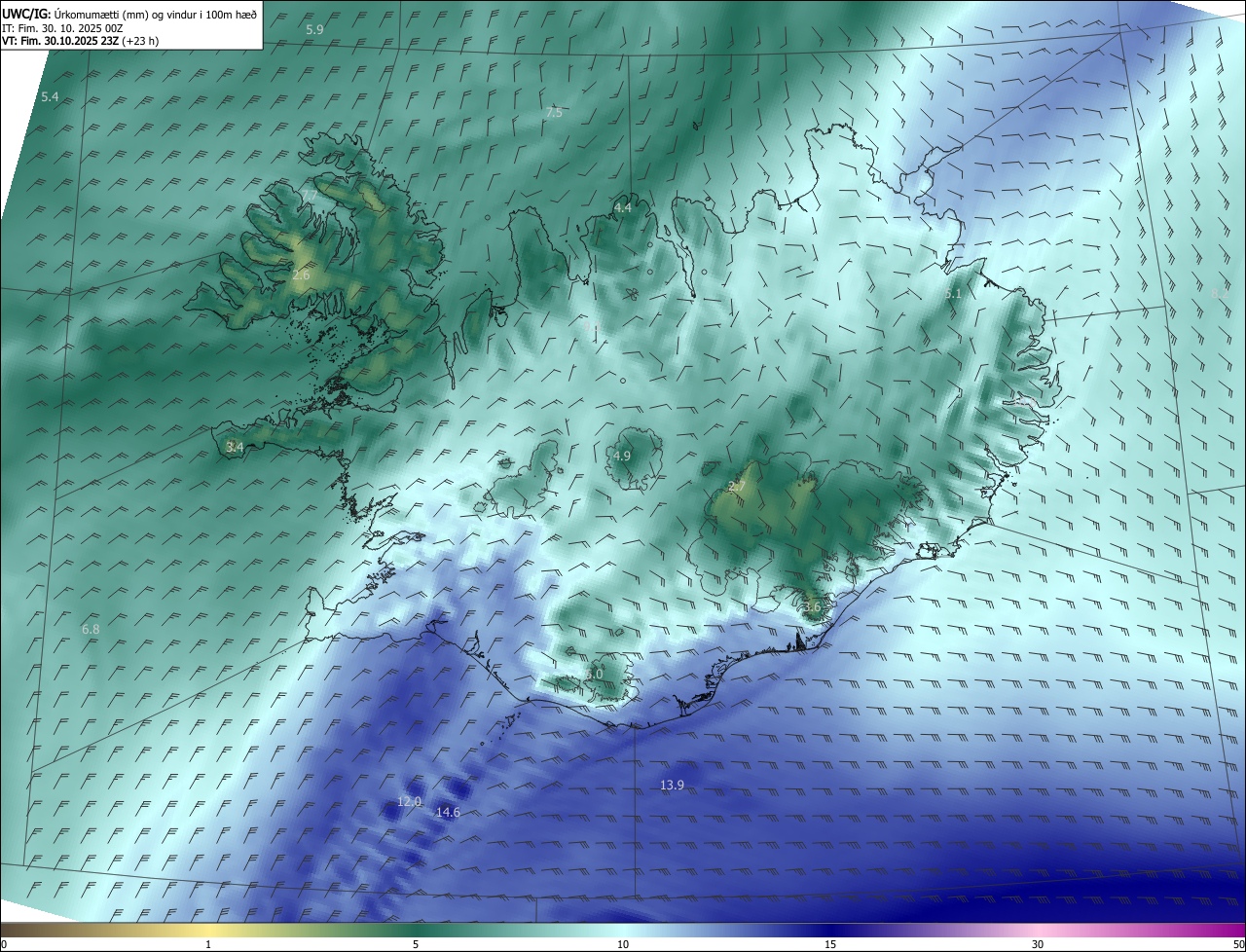
Task: Click the UWC/IG Úrkomumætti title line
Action: click(130, 15)
